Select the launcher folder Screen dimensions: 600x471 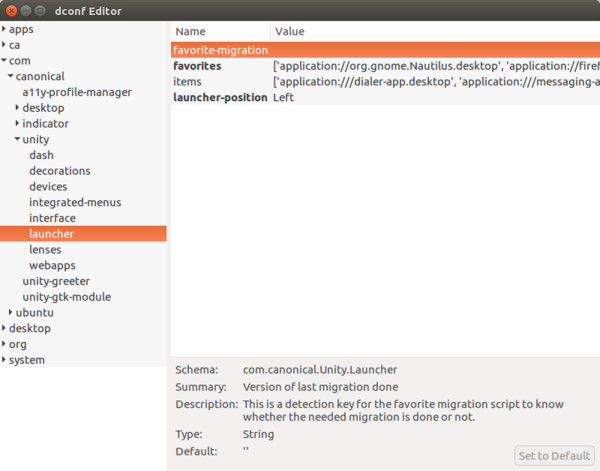click(x=83, y=234)
